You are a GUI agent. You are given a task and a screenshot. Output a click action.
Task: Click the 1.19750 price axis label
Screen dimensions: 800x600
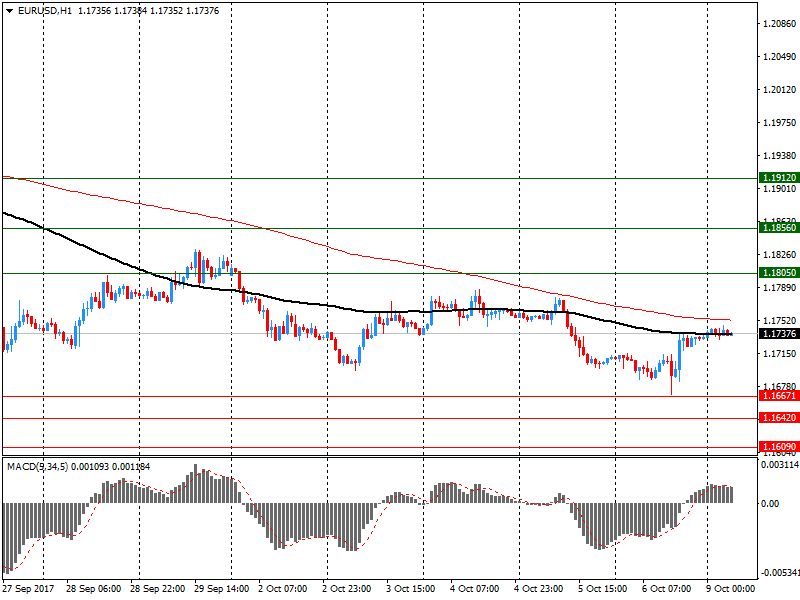(x=780, y=122)
